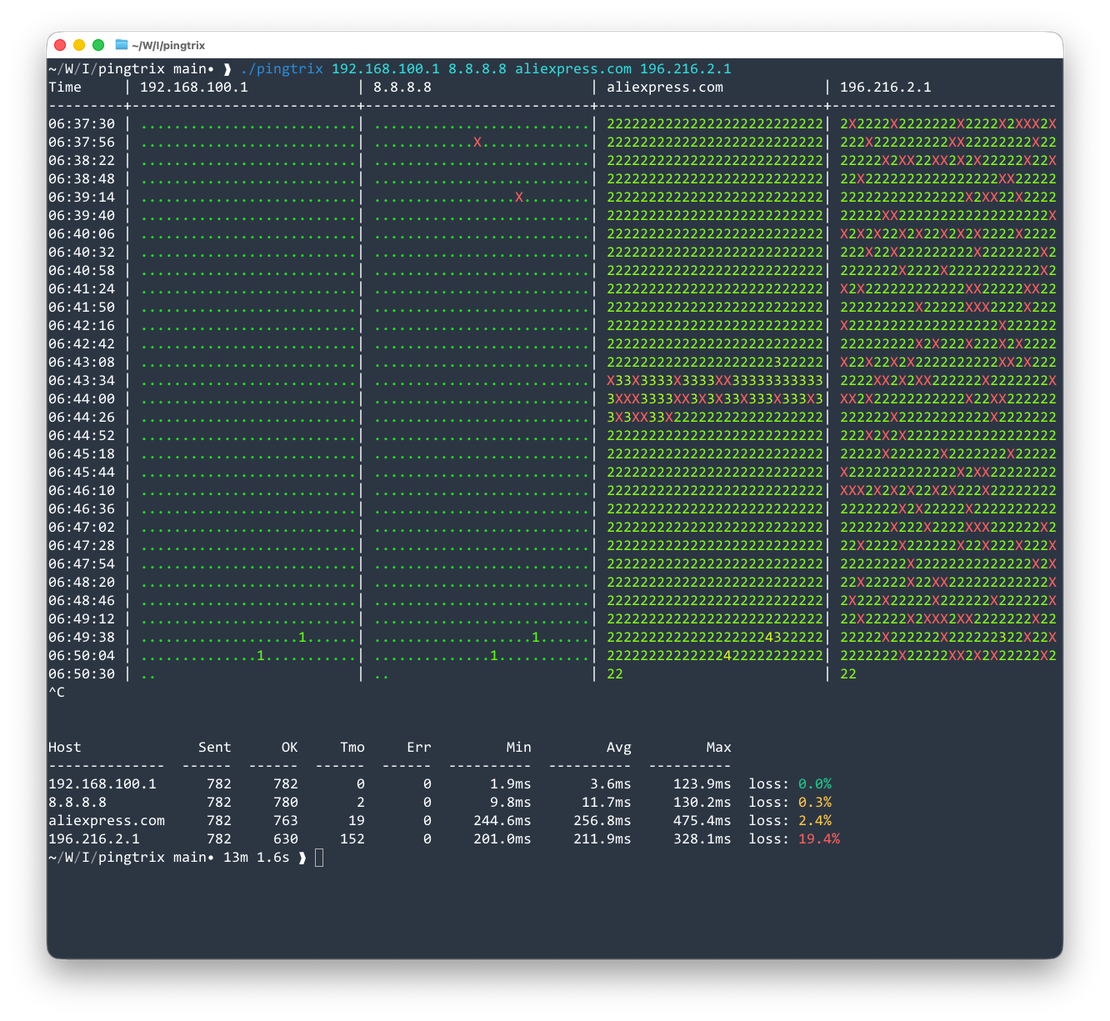This screenshot has height=1021, width=1110.
Task: Select the 06:50:30 timestamp
Action: (x=81, y=674)
